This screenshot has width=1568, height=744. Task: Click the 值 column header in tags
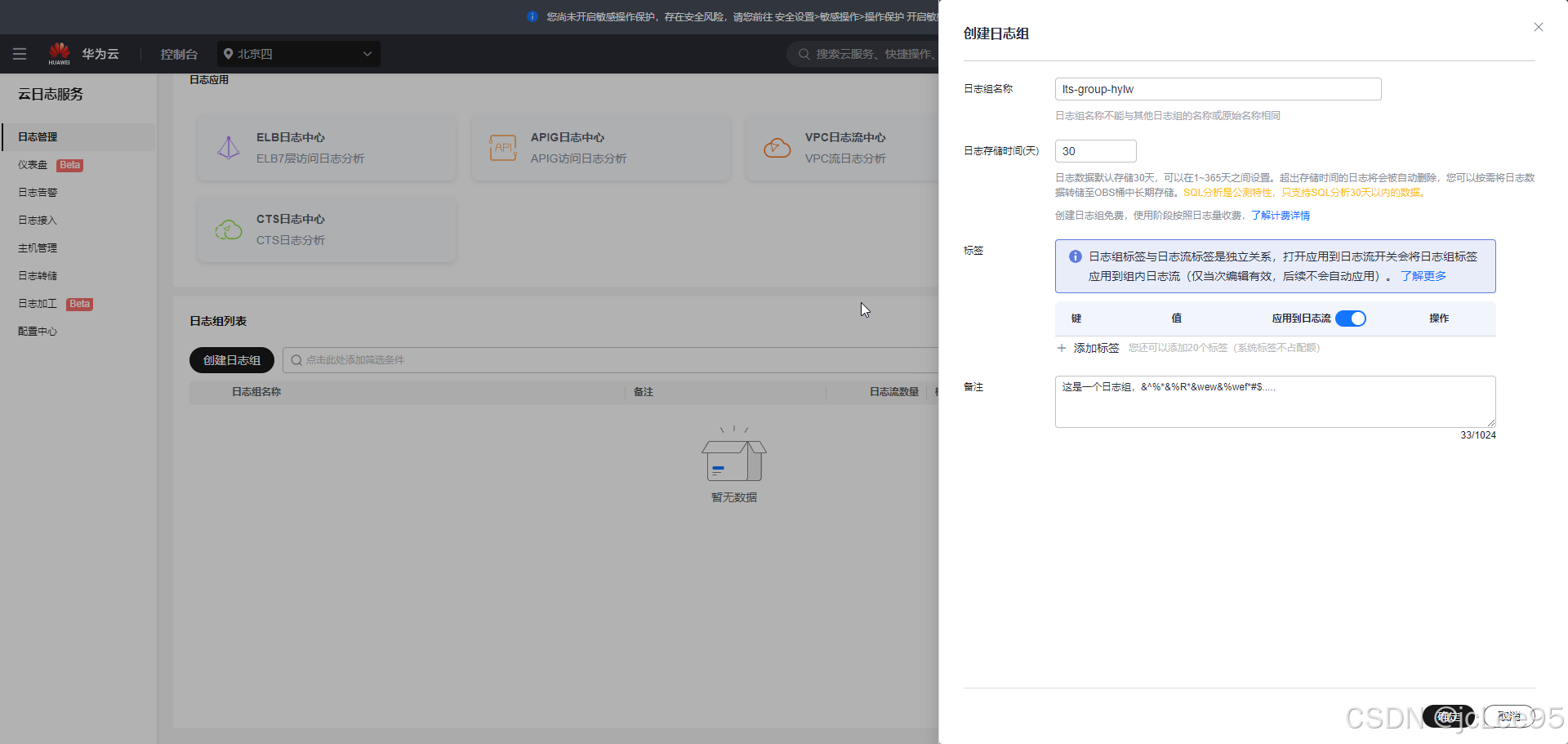[x=1177, y=319]
